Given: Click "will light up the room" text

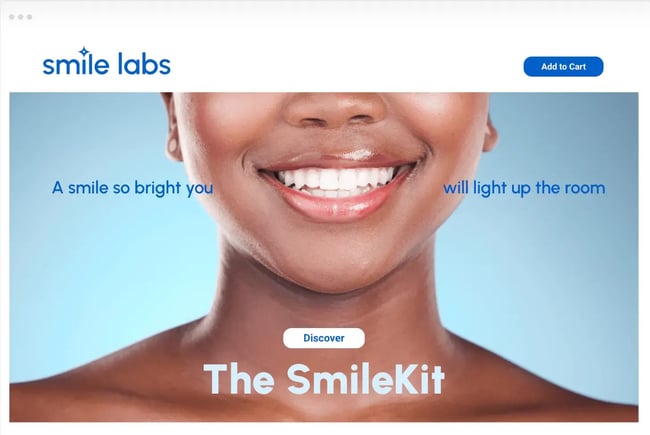Looking at the screenshot, I should [524, 188].
